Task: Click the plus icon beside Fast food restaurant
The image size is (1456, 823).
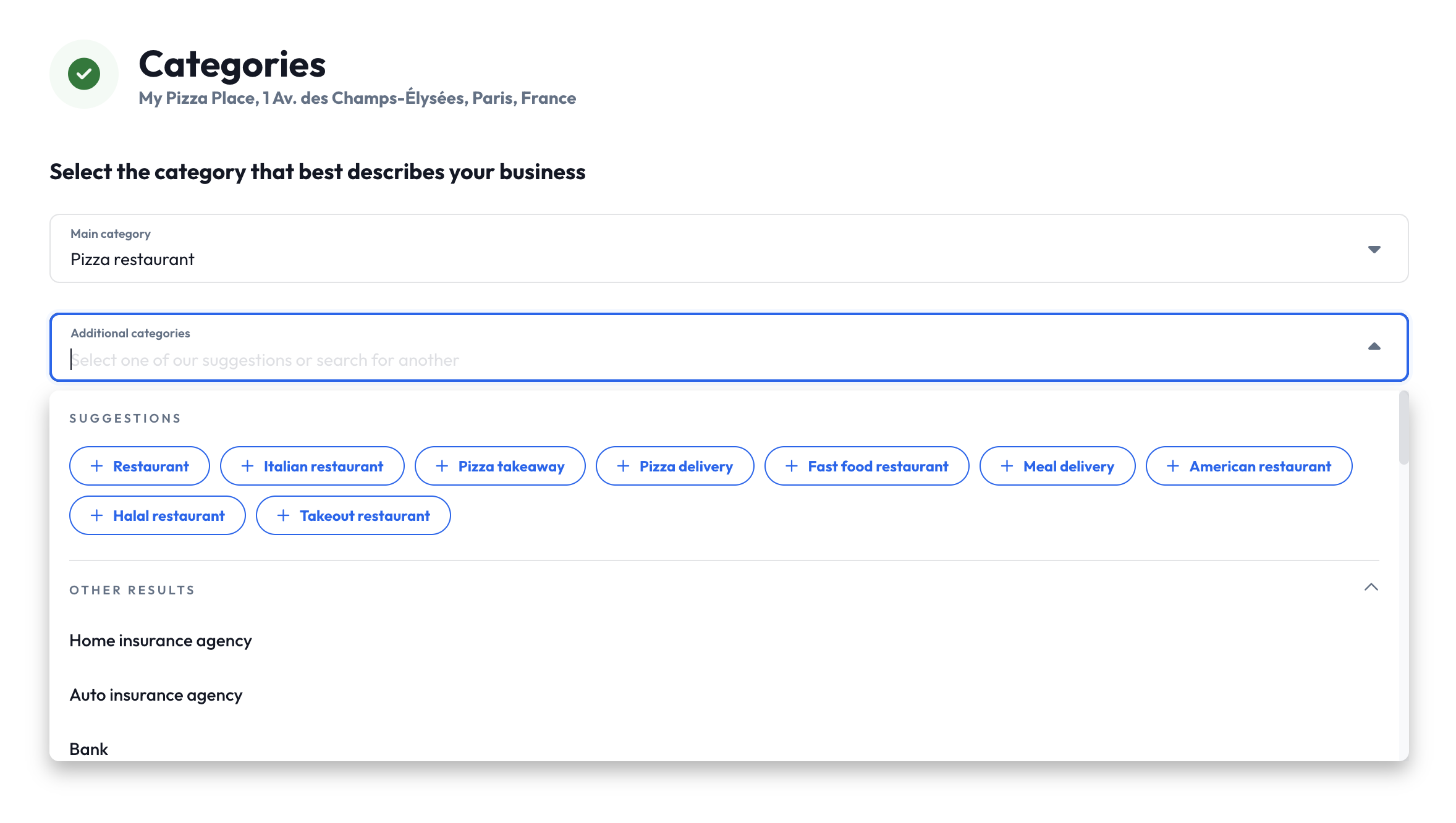Action: (791, 466)
